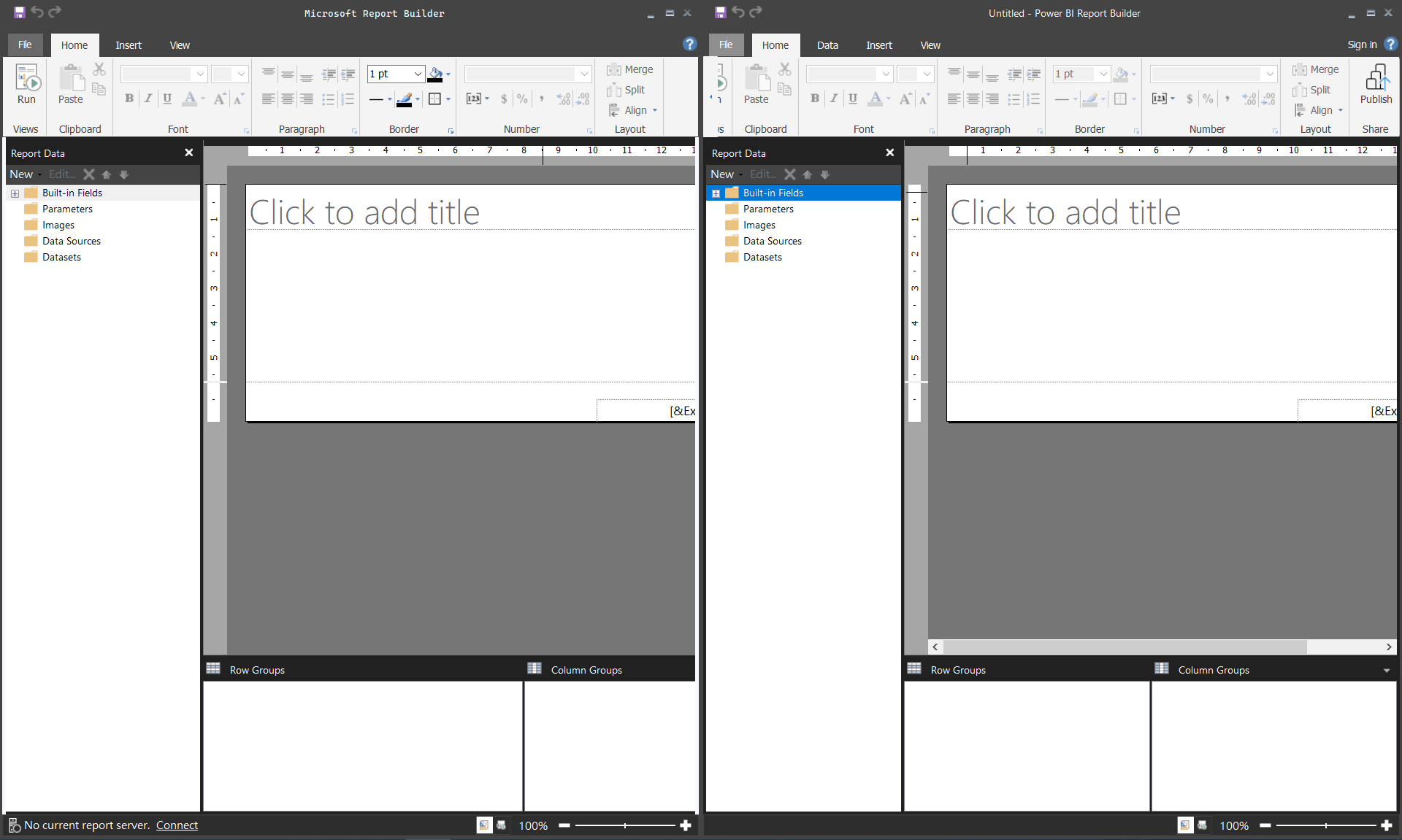Toggle underline formatting
Viewport: 1402px width, 840px height.
click(167, 99)
